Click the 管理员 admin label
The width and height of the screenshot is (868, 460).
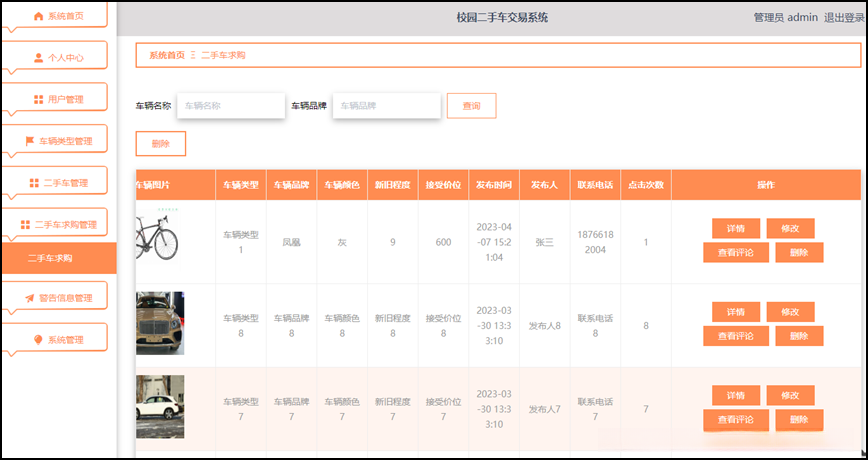(786, 18)
